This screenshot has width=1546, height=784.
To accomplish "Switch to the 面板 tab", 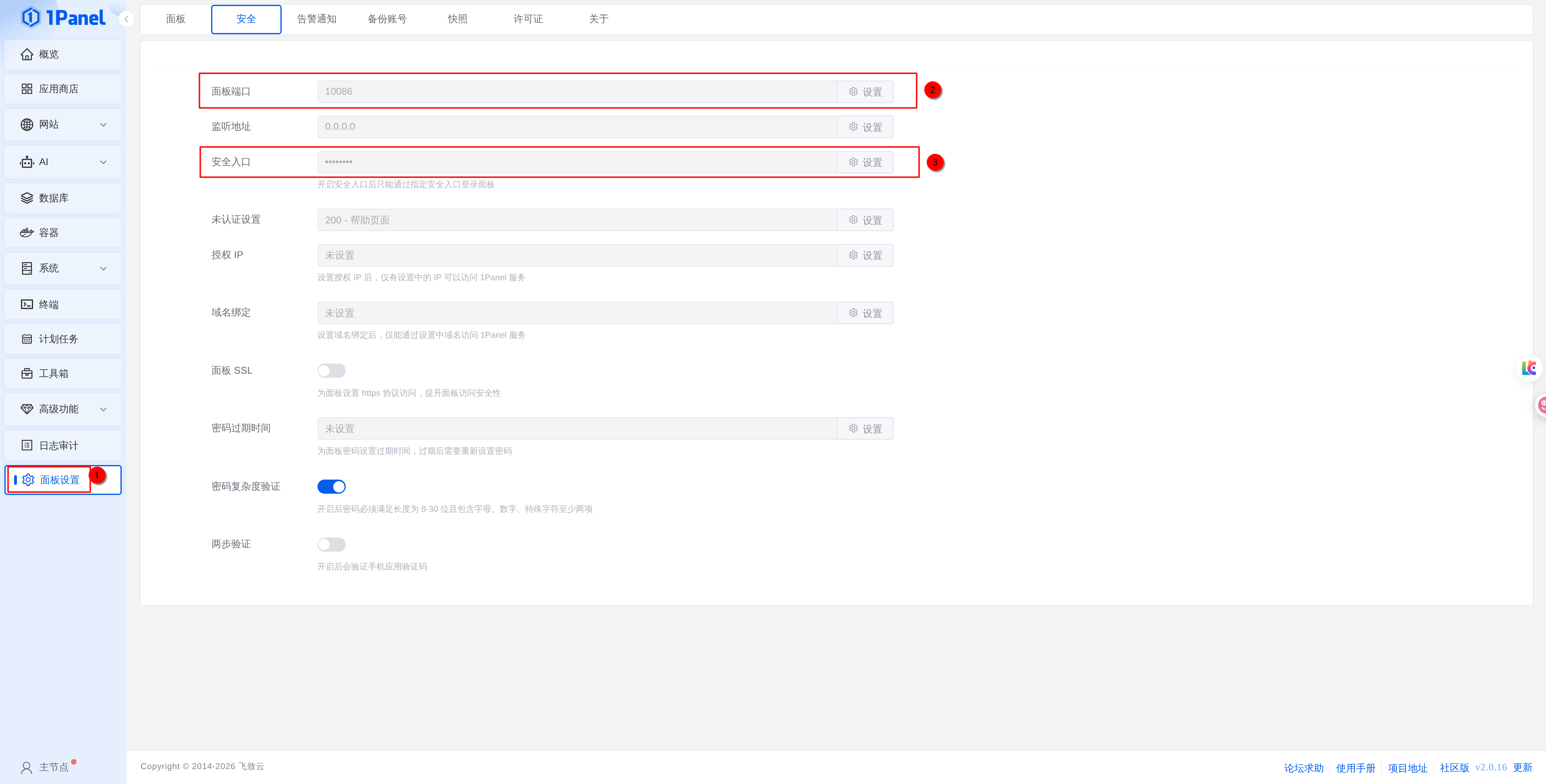I will [x=176, y=19].
